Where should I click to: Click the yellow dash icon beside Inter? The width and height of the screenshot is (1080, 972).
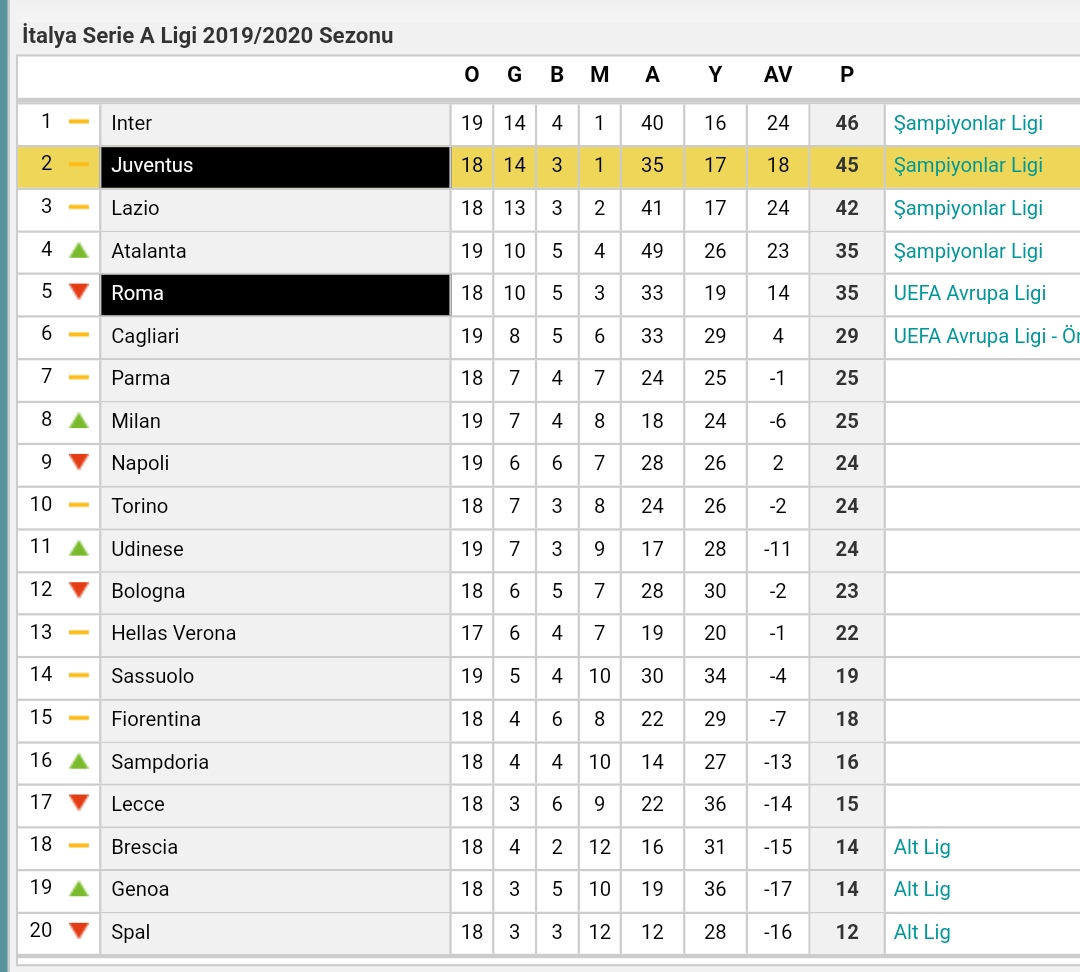pyautogui.click(x=79, y=122)
